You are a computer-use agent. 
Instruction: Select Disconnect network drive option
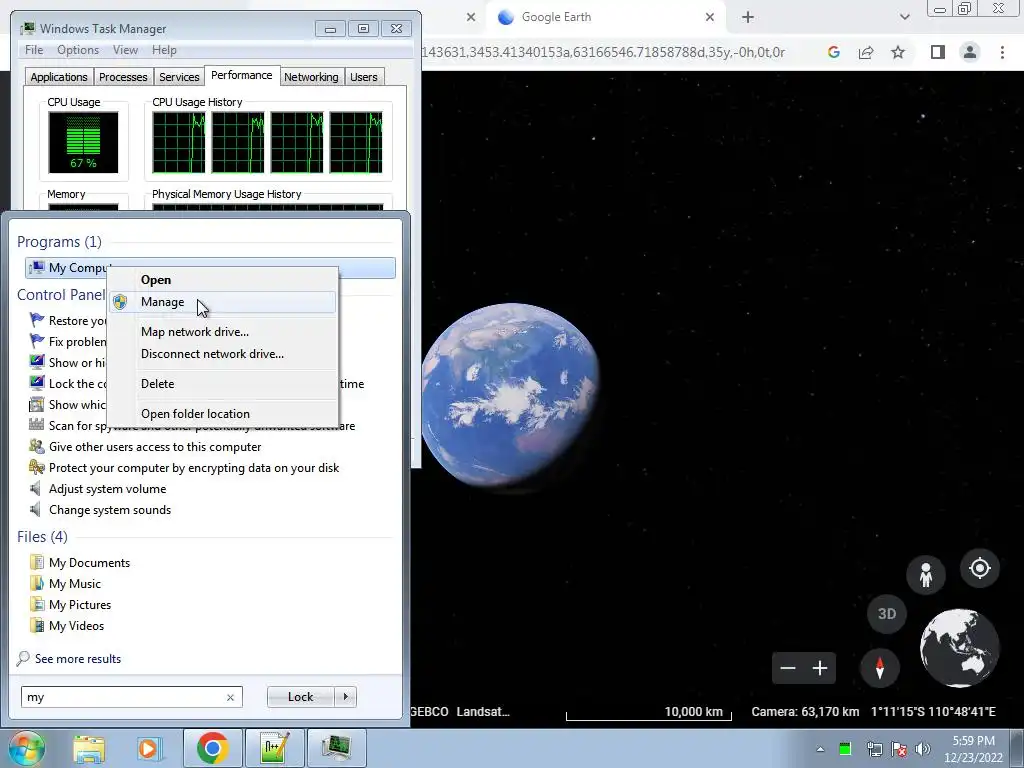coord(223,354)
